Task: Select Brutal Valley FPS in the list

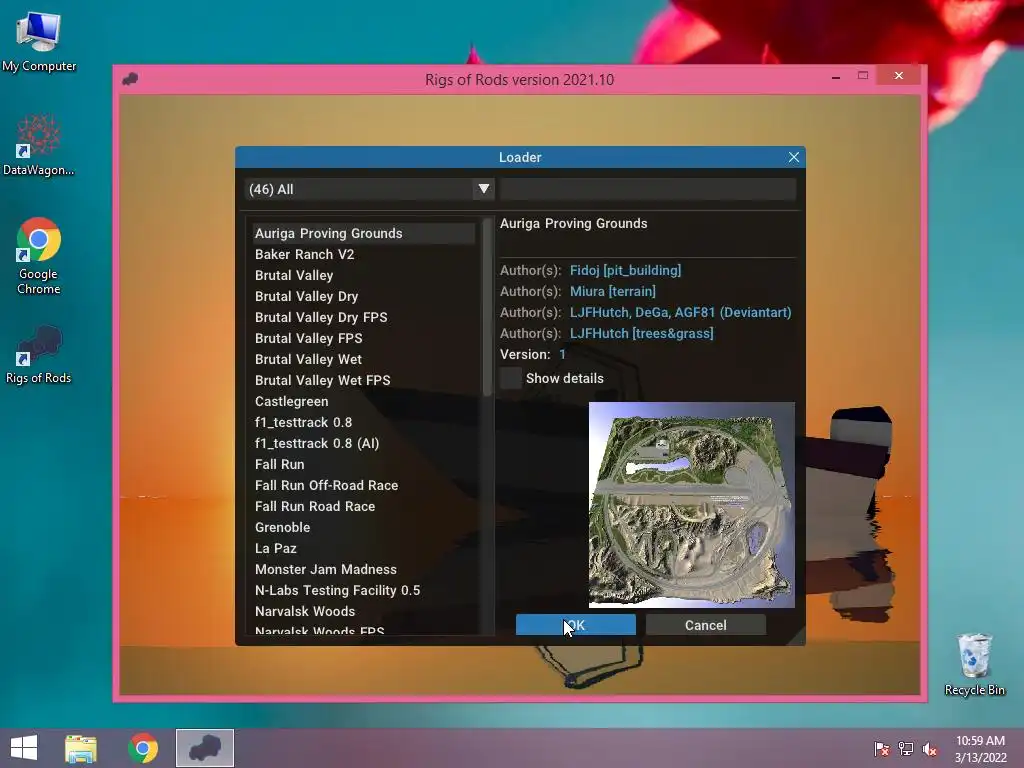Action: 364,338
